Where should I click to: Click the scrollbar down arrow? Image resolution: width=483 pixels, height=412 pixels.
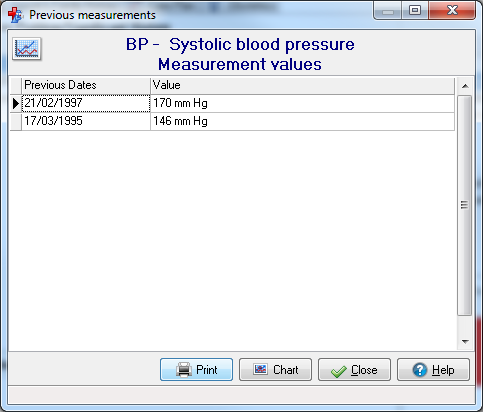[x=465, y=341]
